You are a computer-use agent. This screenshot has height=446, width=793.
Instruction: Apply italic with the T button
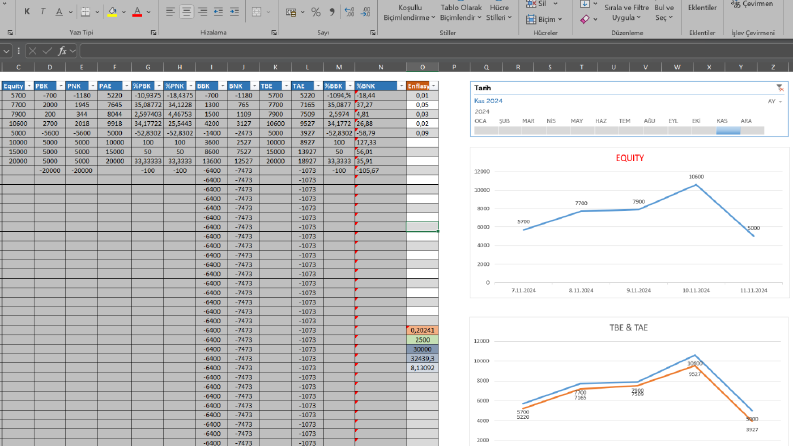point(42,11)
